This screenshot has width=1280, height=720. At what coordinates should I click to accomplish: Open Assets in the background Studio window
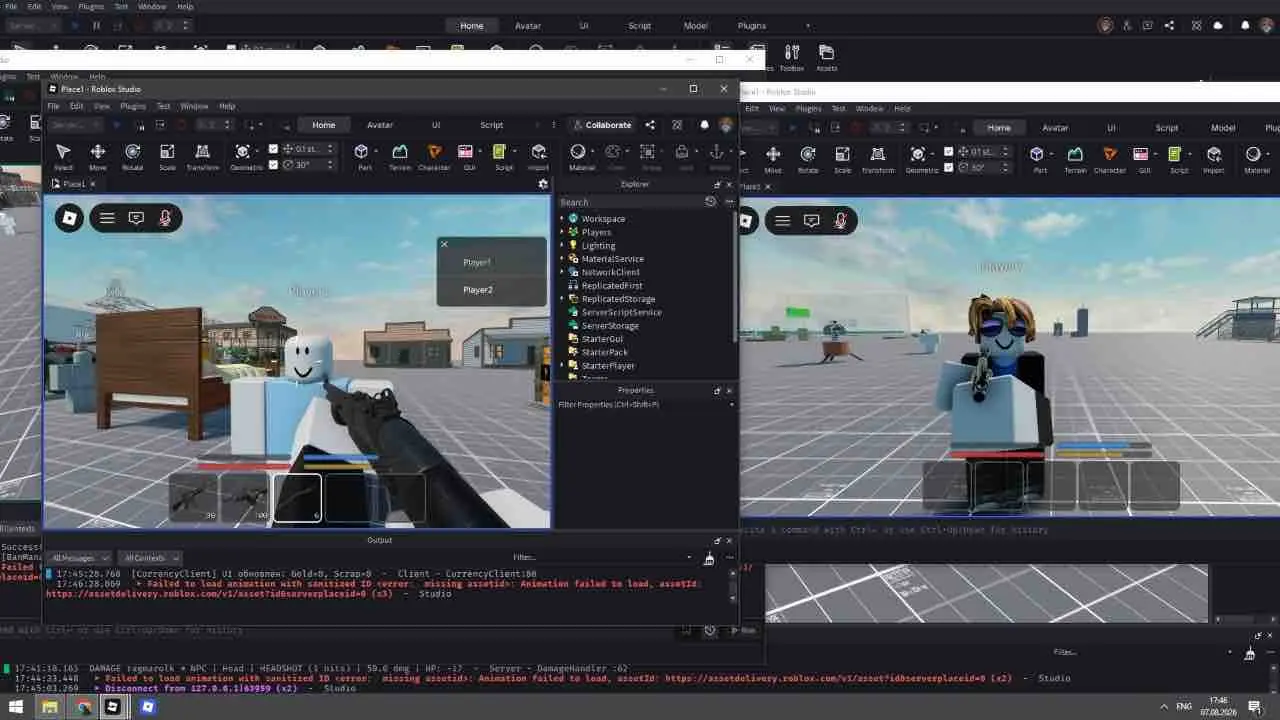click(827, 57)
